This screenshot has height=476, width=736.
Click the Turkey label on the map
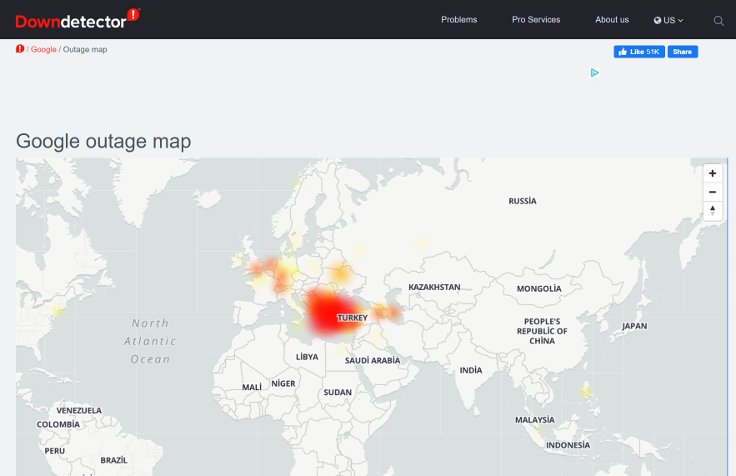(353, 318)
